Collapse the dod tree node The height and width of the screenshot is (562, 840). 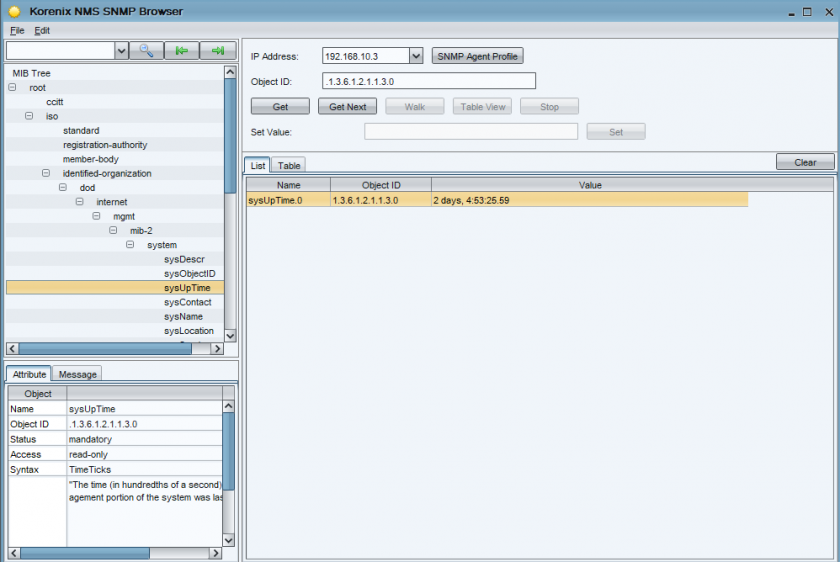pyautogui.click(x=63, y=187)
